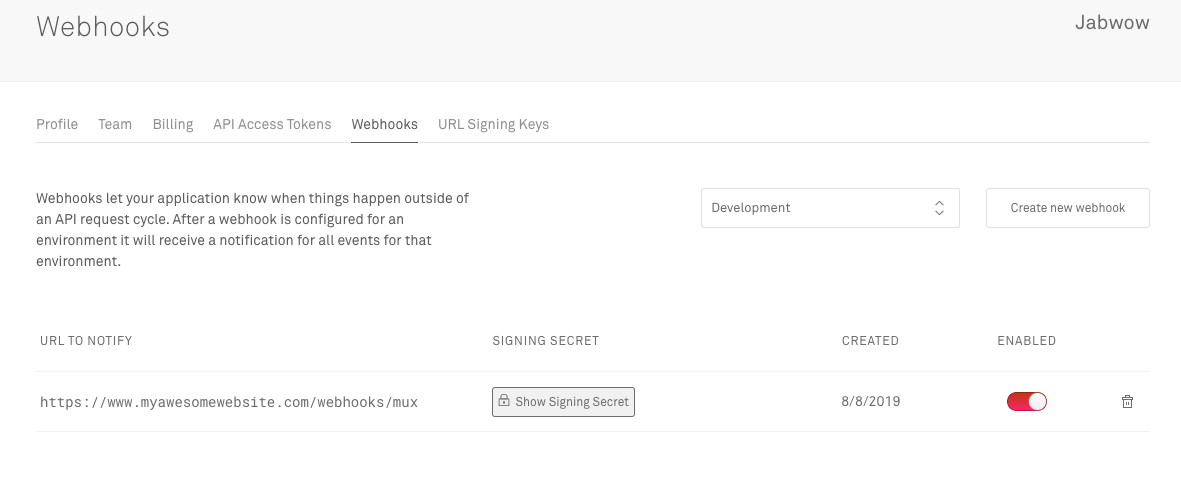Click the URL TO NOTIFY column header

coord(86,340)
